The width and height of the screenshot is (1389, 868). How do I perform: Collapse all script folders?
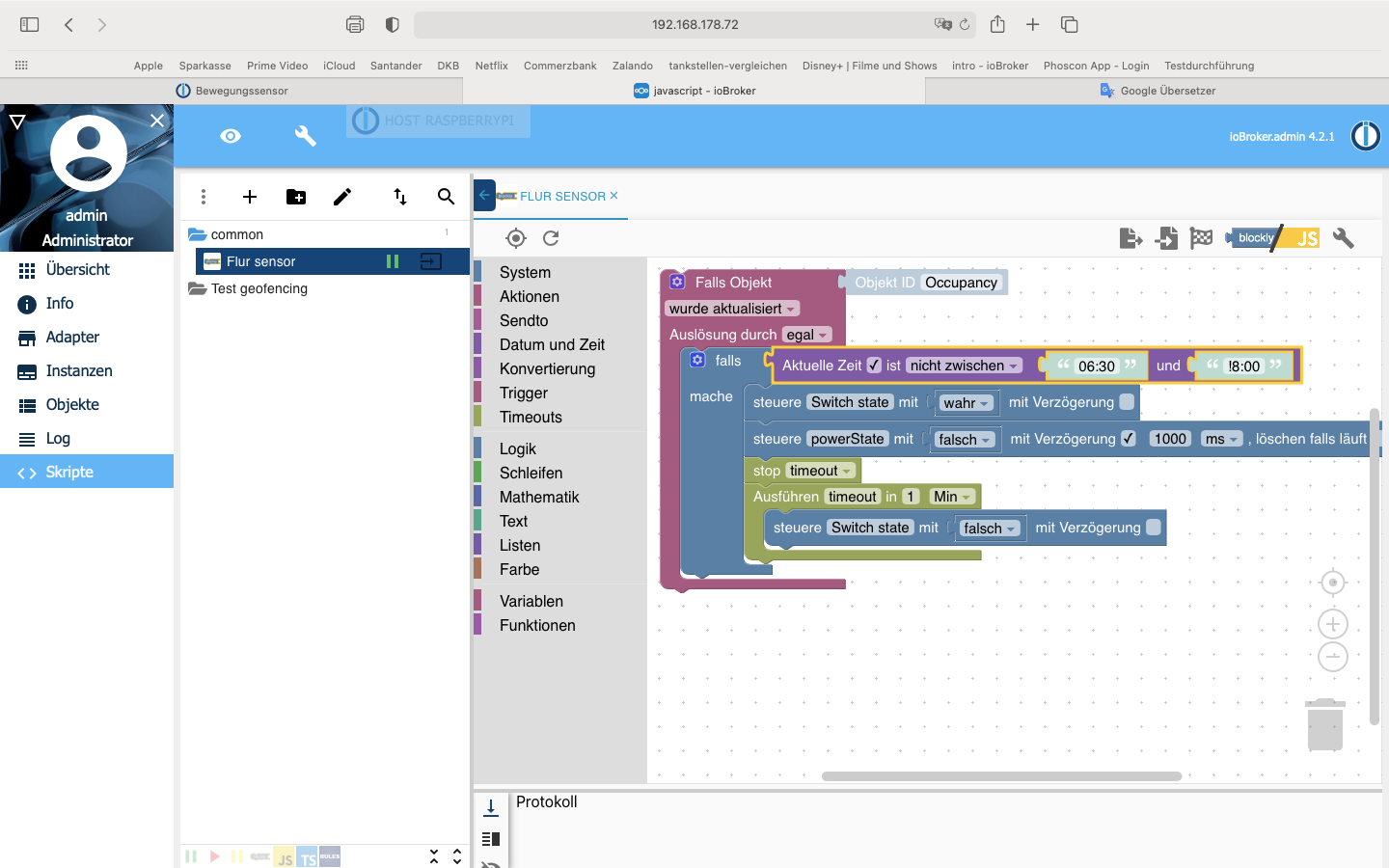point(434,856)
